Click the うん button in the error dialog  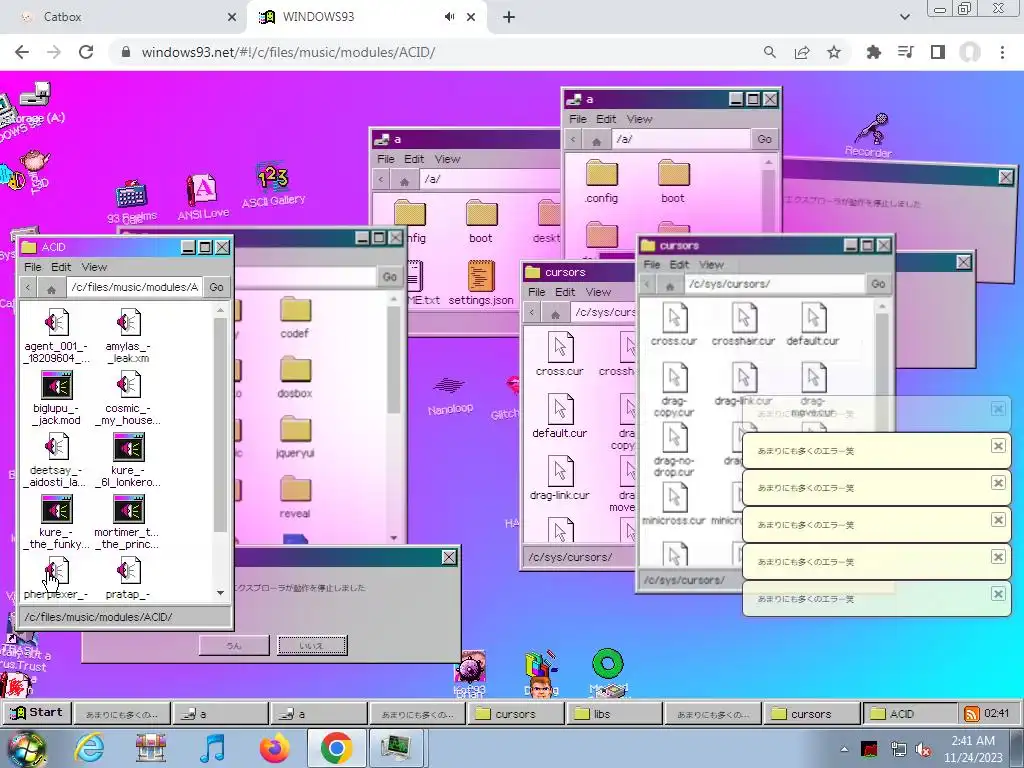234,645
